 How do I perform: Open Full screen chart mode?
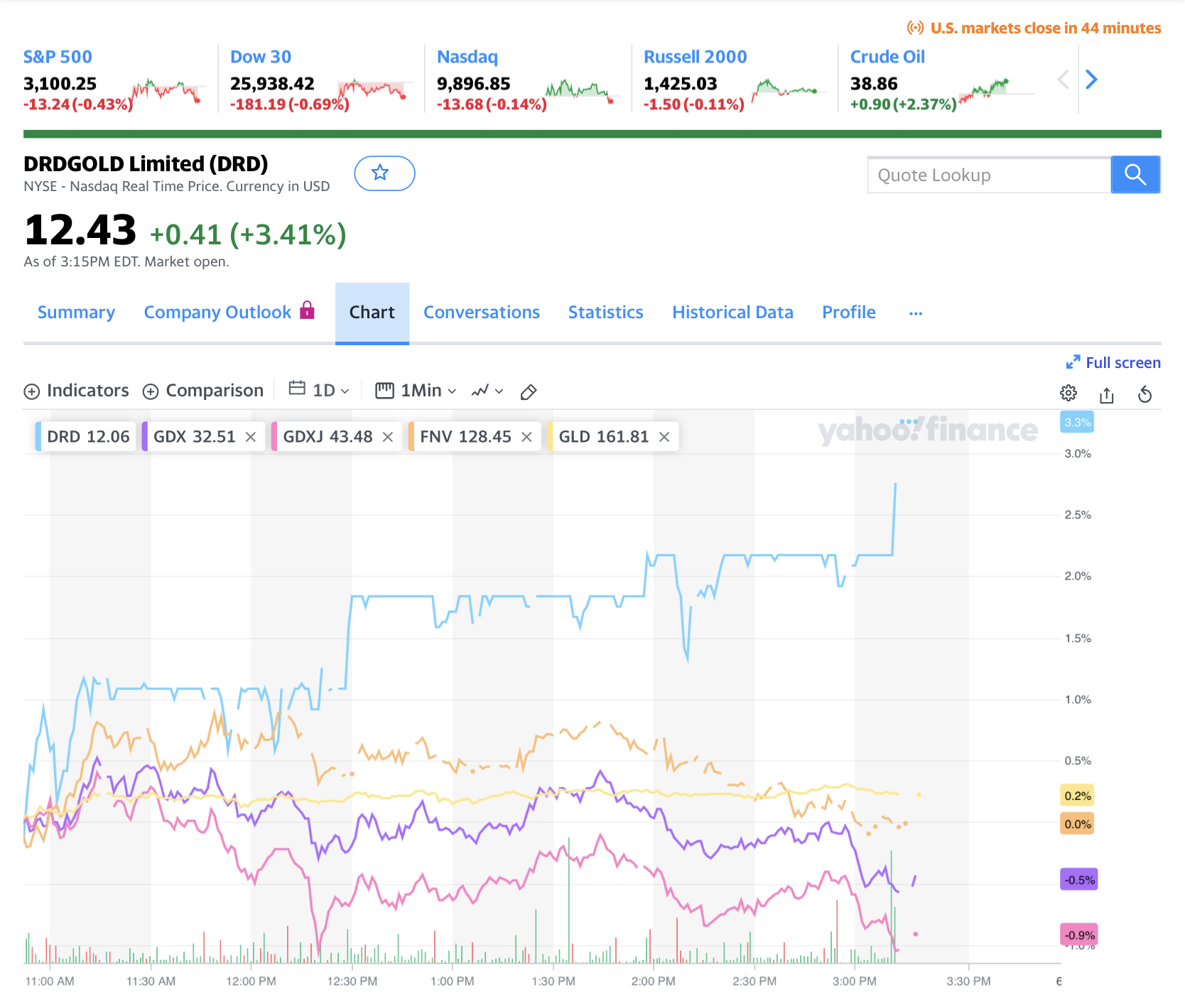coord(1113,363)
